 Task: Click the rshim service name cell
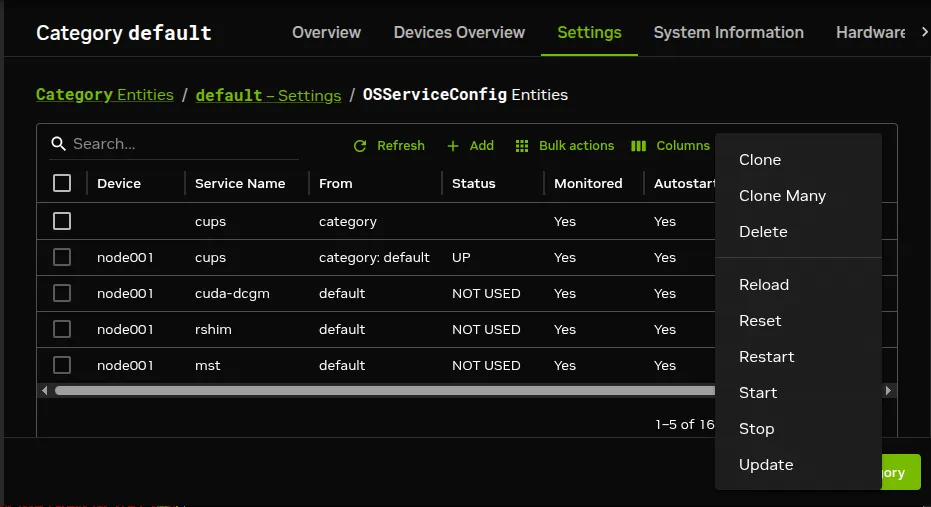[213, 329]
